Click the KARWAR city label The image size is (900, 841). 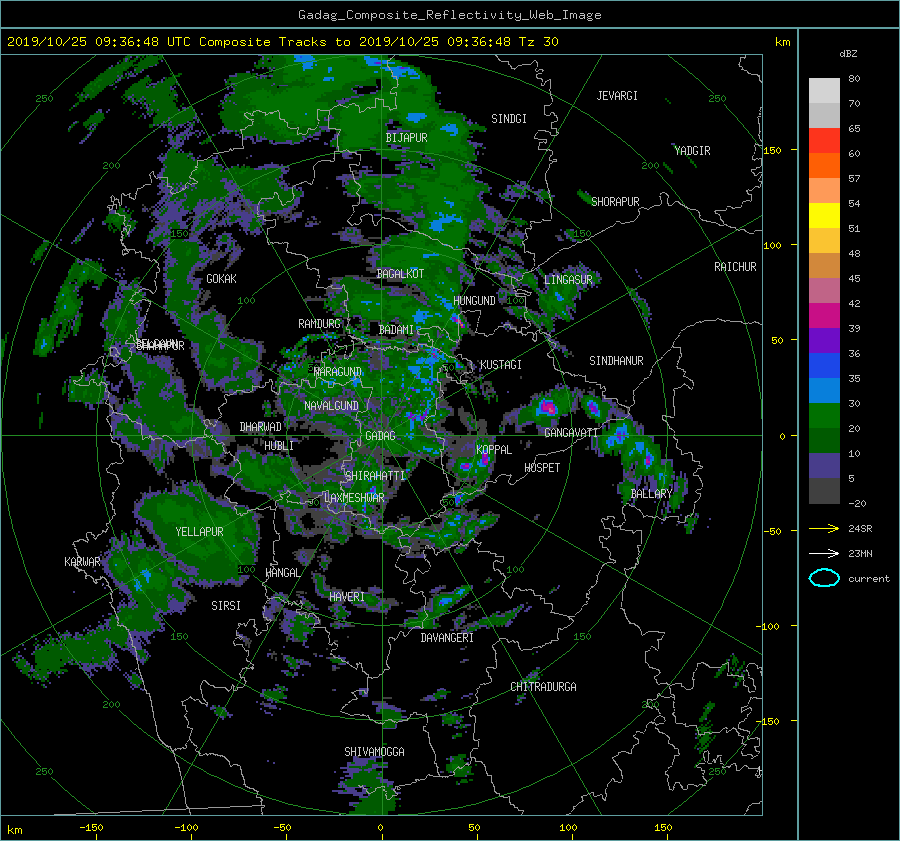click(x=82, y=561)
